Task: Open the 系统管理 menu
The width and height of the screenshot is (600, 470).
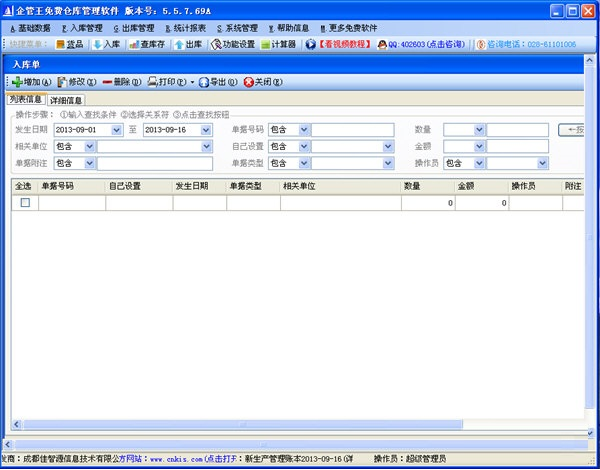Action: click(237, 28)
